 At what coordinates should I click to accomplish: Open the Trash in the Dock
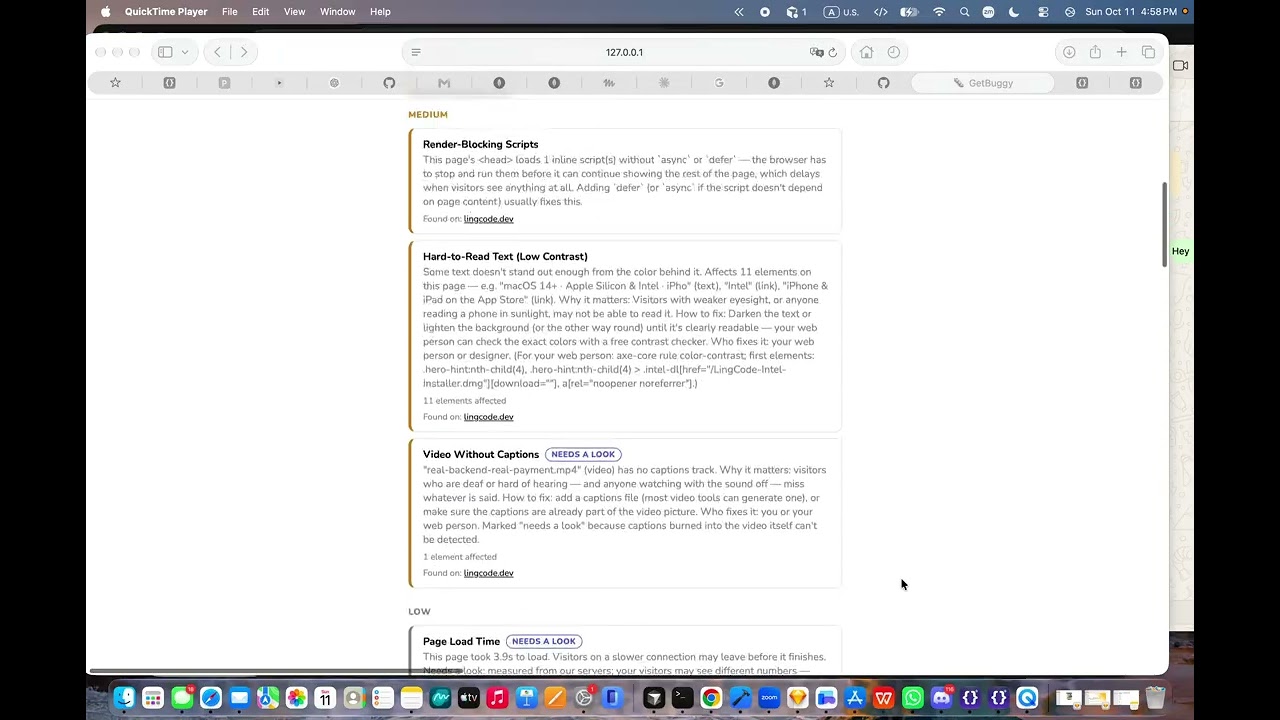[x=1155, y=698]
